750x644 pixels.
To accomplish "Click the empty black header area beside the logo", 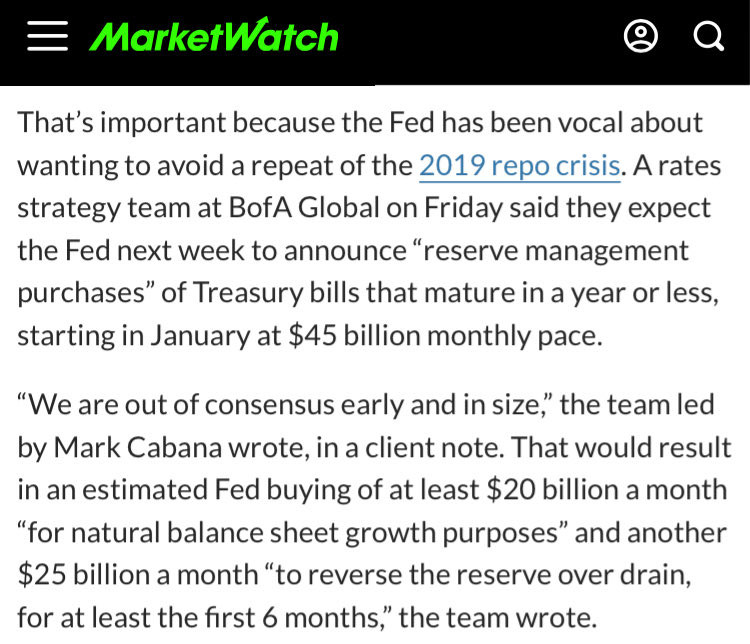I will click(x=478, y=36).
